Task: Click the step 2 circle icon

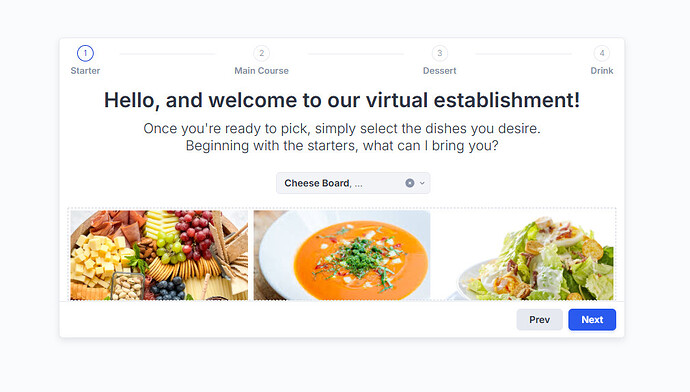Action: 261,53
